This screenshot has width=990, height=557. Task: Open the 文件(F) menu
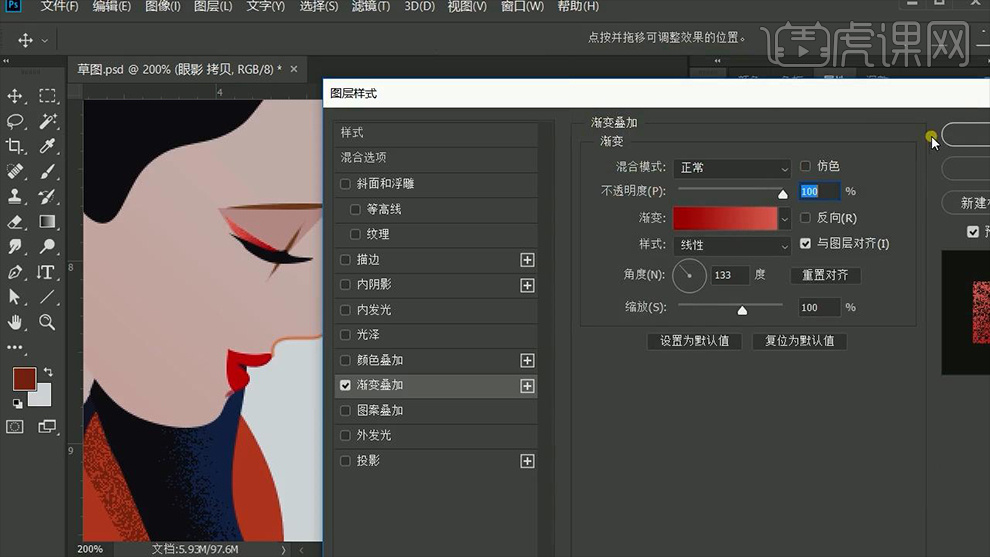(59, 6)
